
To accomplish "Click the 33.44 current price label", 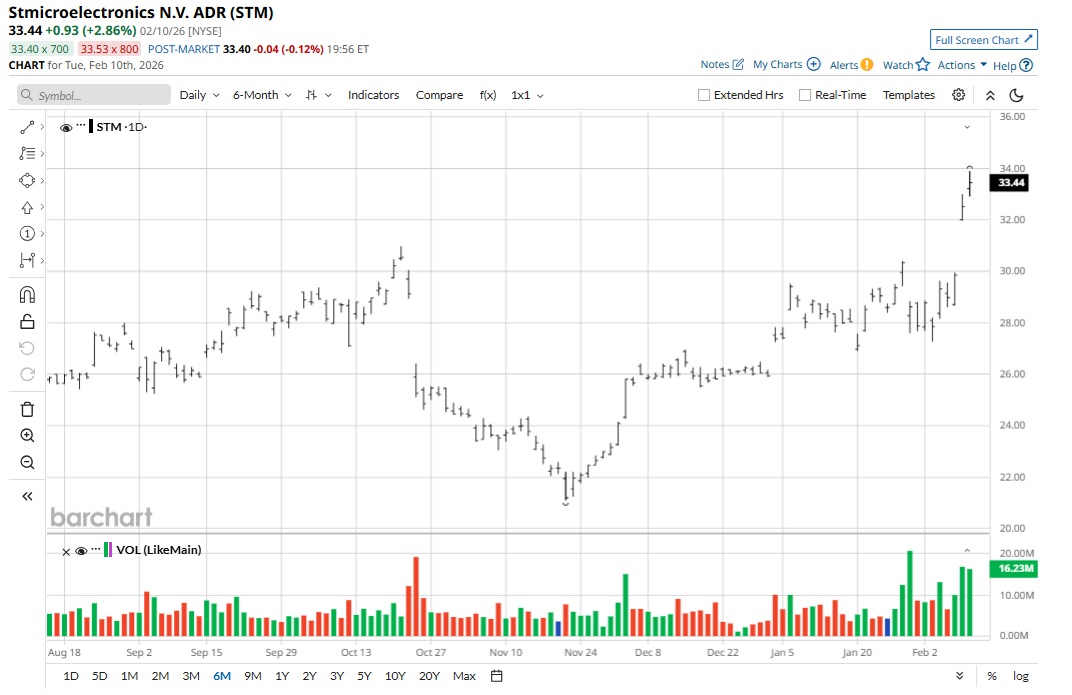I will point(1009,182).
